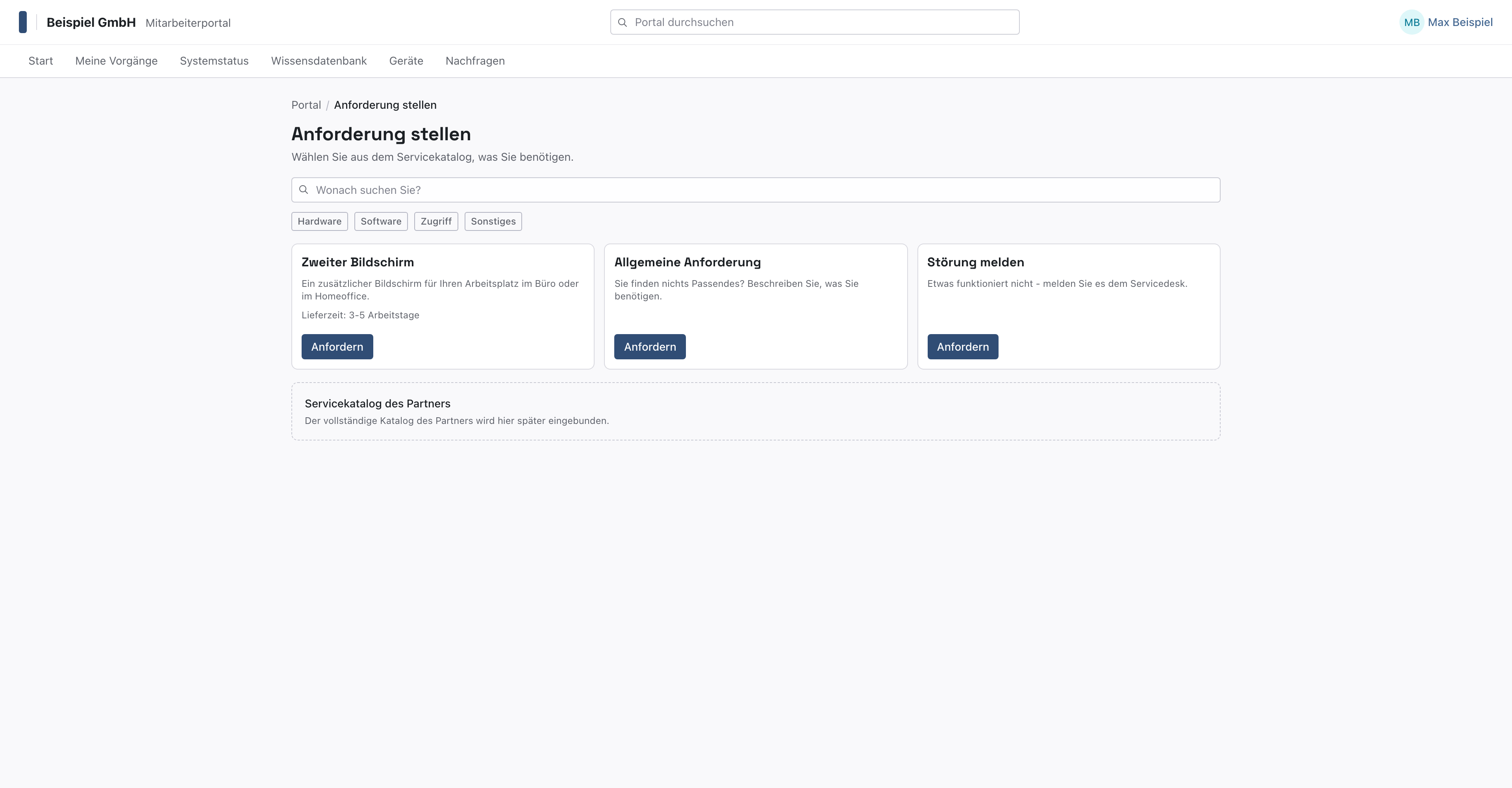Click the Störung melden card title
1512x788 pixels.
976,262
